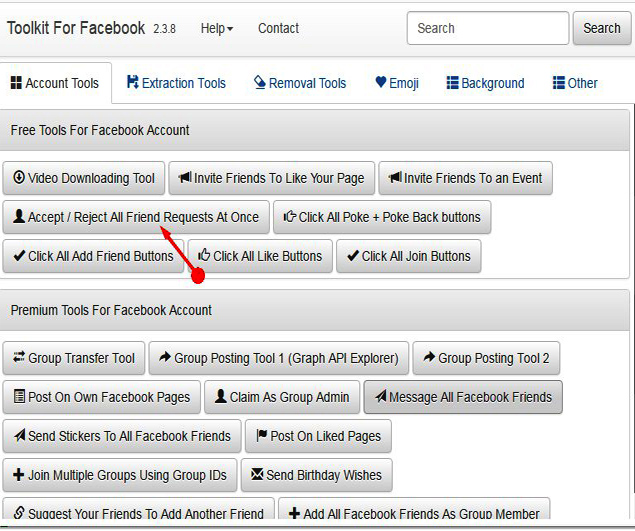
Task: Click the list icon of Background tab
Action: pyautogui.click(x=452, y=82)
